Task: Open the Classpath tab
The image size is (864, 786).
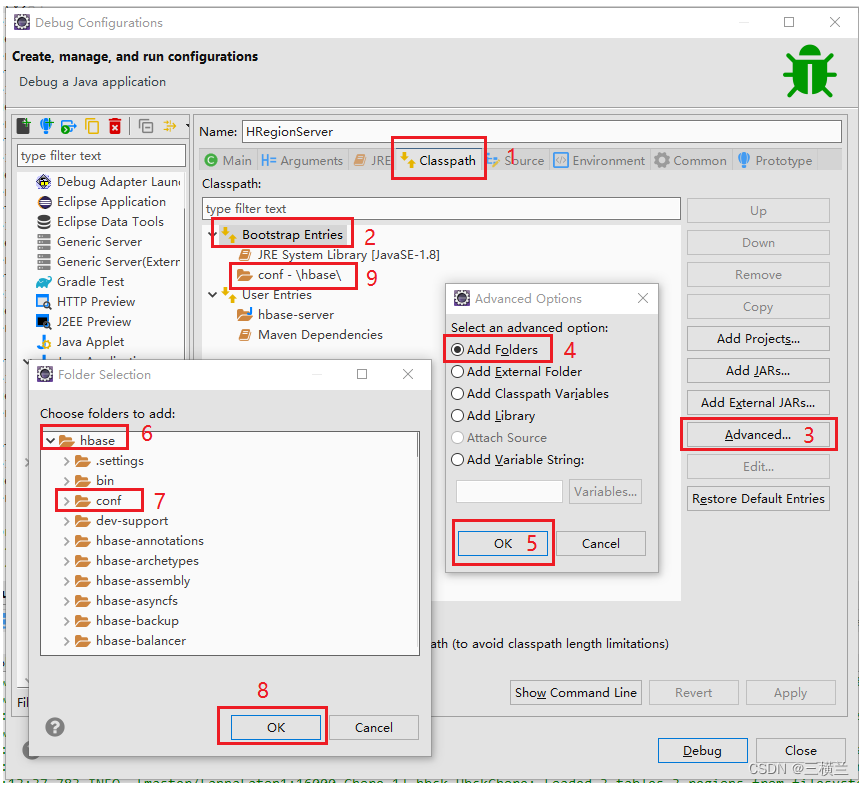Action: click(x=439, y=160)
